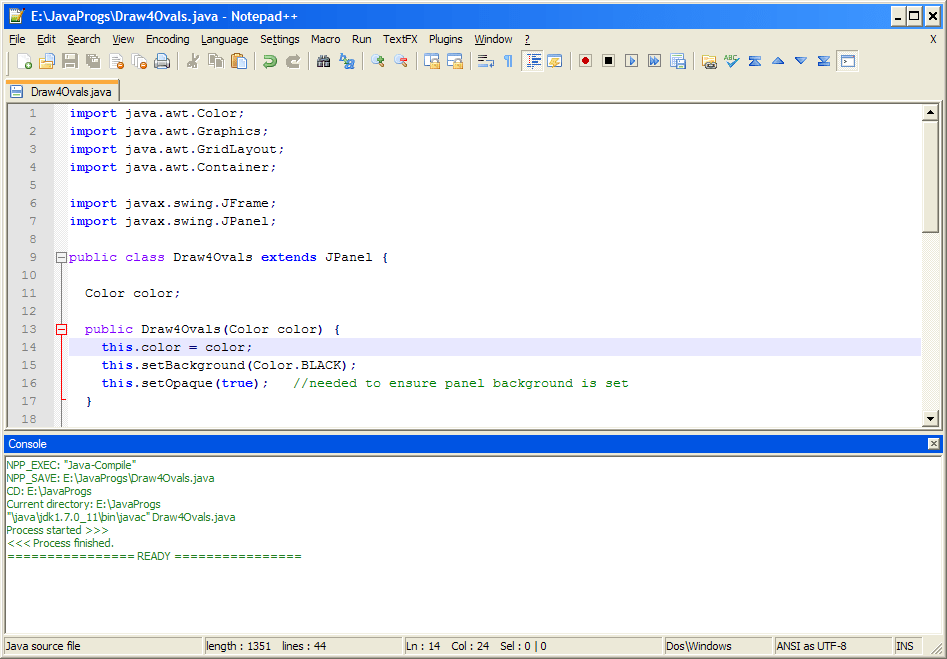This screenshot has width=947, height=659.
Task: Open the Macro menu
Action: 326,39
